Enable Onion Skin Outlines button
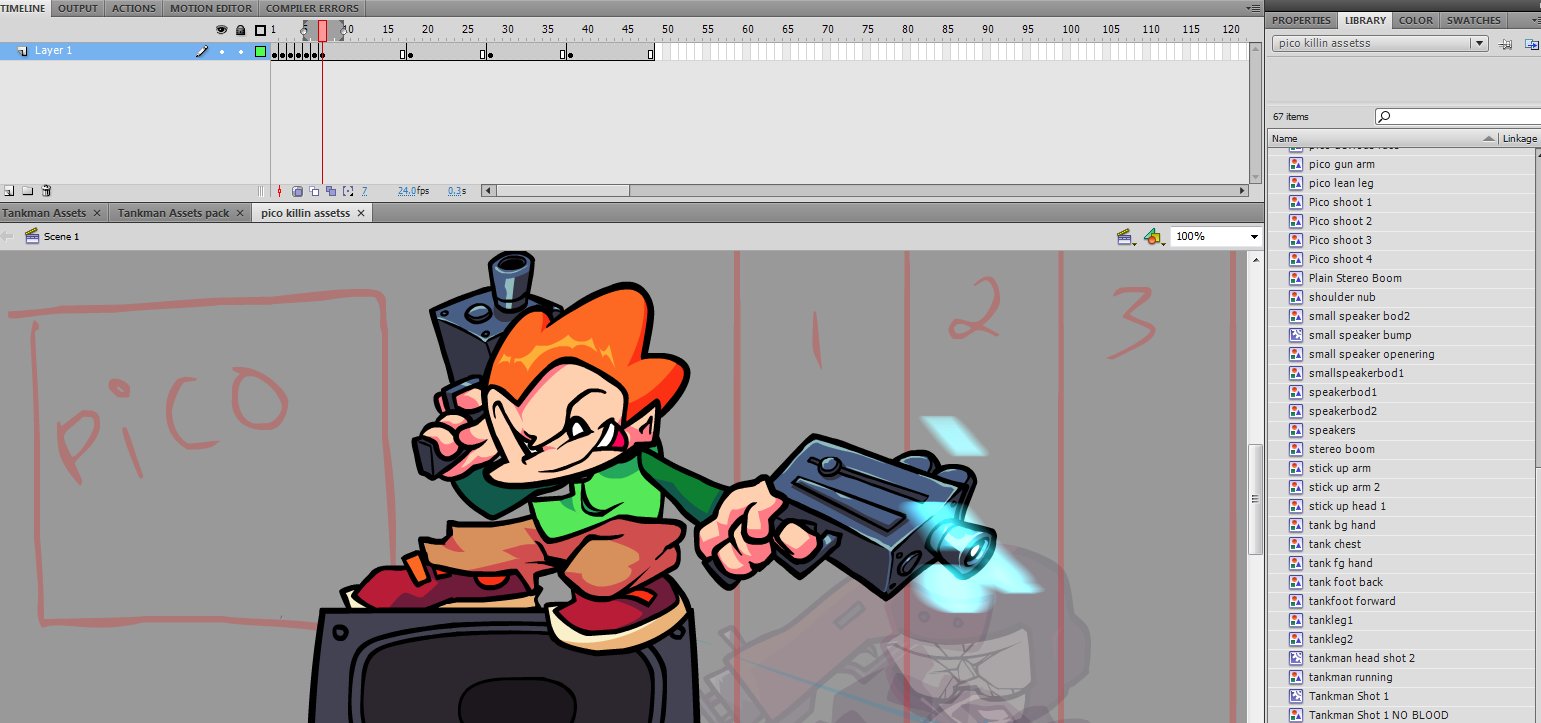Viewport: 1541px width, 723px height. tap(314, 191)
